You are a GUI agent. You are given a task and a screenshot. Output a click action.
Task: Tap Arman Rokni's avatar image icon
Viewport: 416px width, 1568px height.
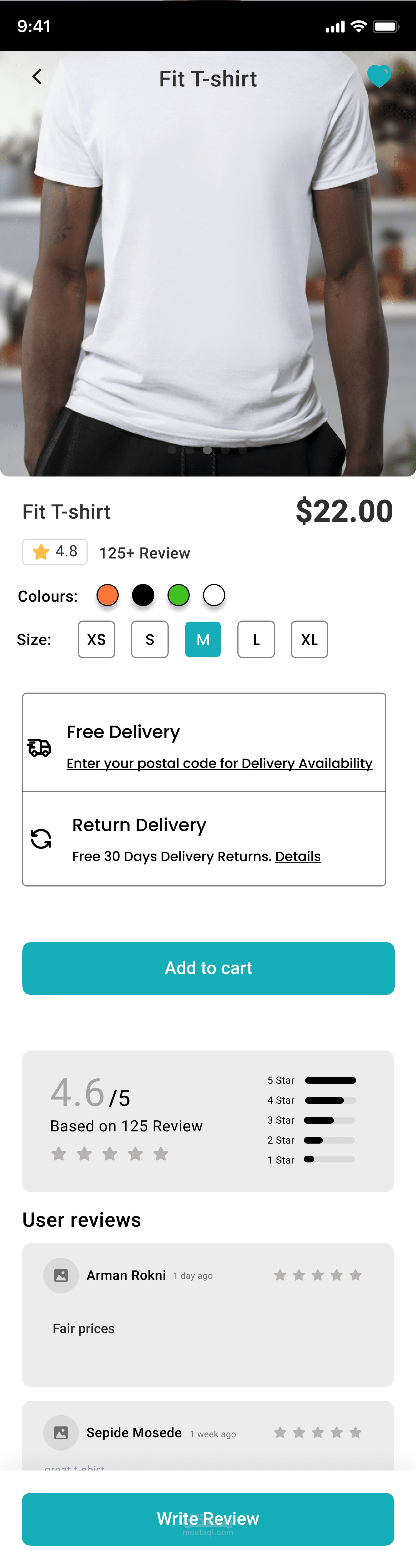pos(61,1275)
